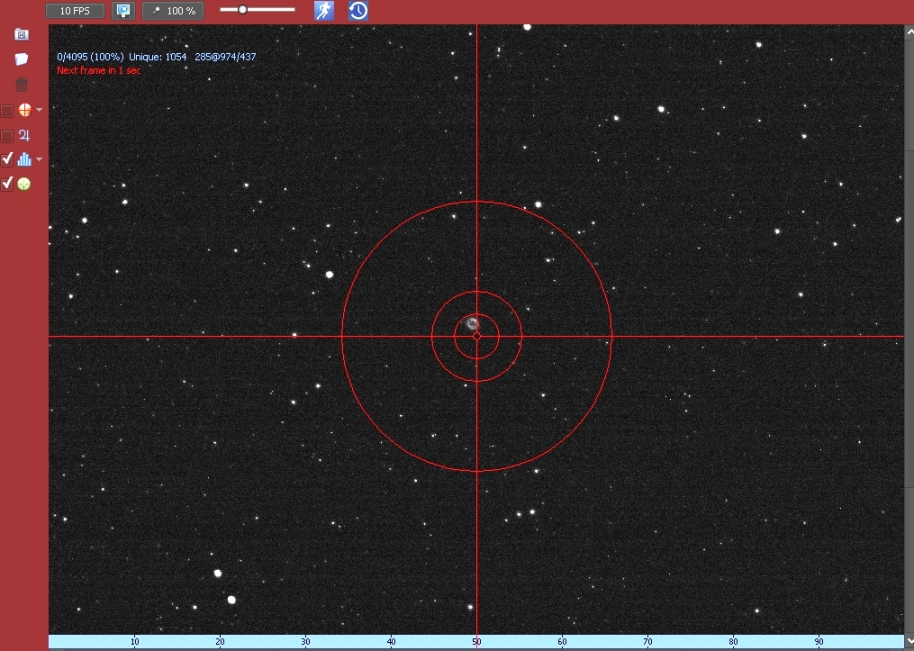Tick the checkbox beside Jupiter symbol
The image size is (914, 651).
pyautogui.click(x=7, y=135)
